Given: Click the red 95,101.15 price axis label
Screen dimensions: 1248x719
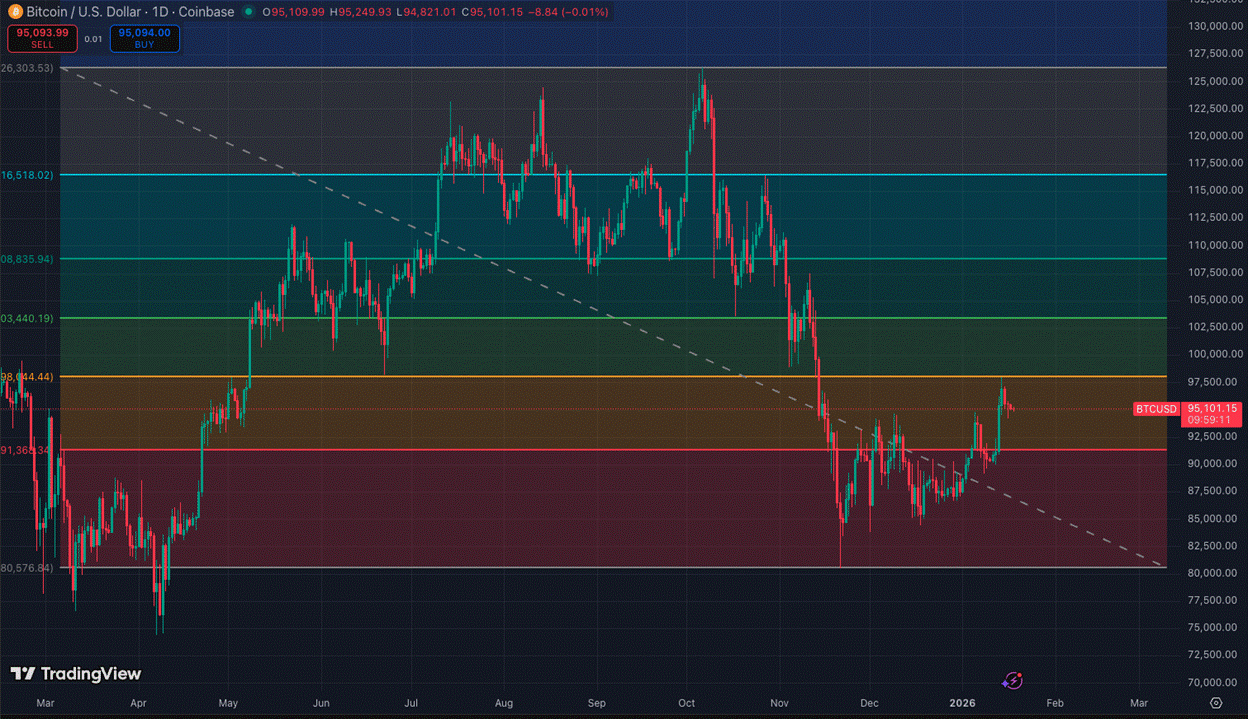Looking at the screenshot, I should 1212,408.
